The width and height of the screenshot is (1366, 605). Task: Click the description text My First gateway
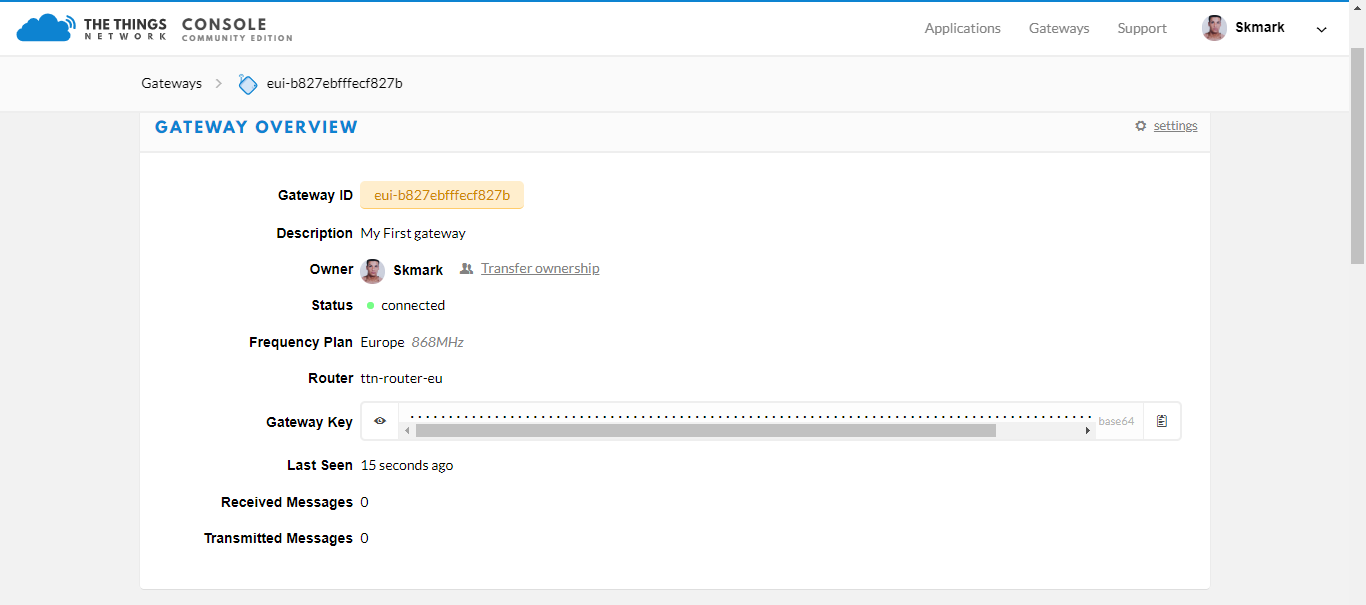[x=413, y=233]
